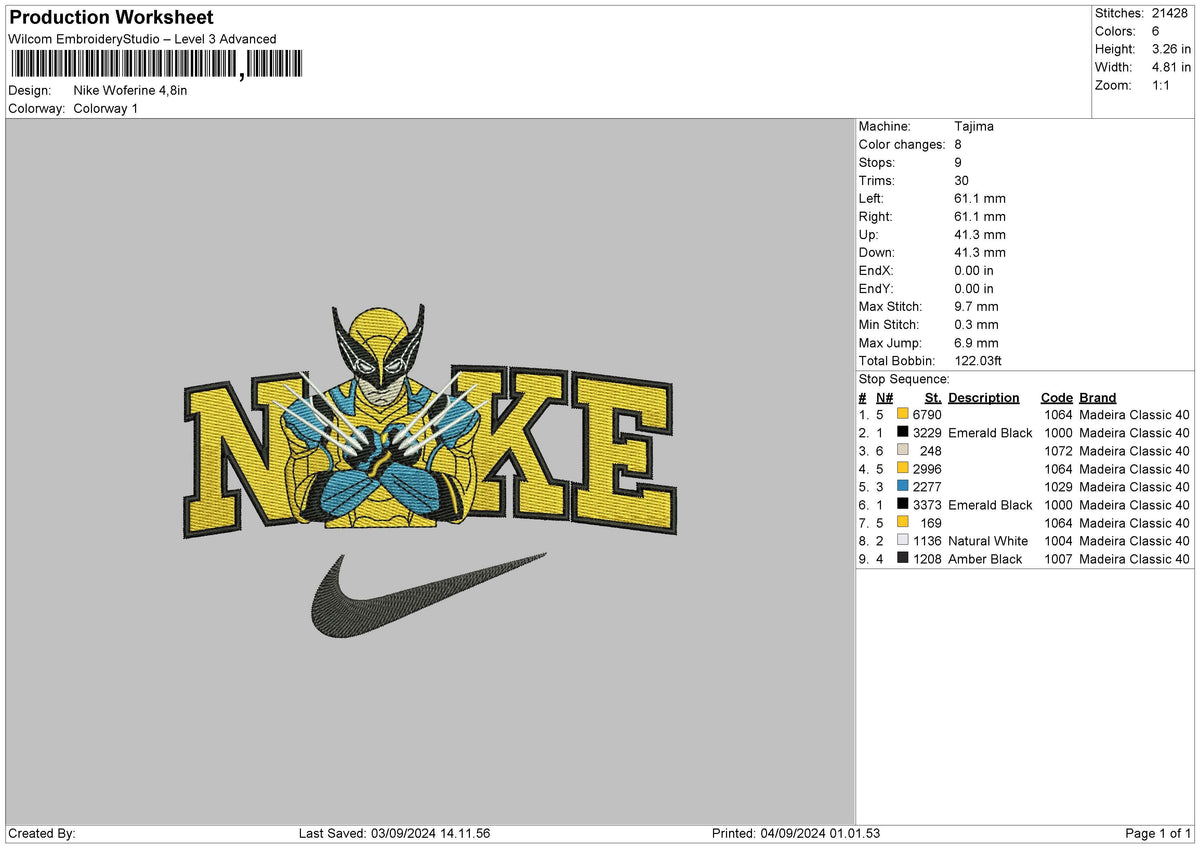This screenshot has width=1200, height=848.
Task: Click code 1004 in stop 8 row
Action: [1058, 540]
